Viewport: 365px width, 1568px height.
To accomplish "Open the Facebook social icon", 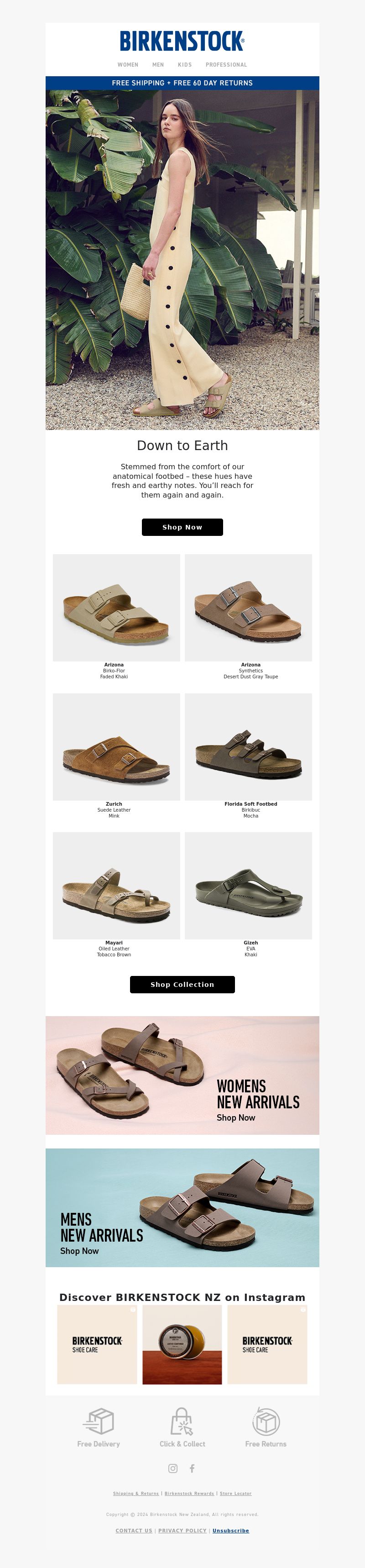I will [x=192, y=1468].
